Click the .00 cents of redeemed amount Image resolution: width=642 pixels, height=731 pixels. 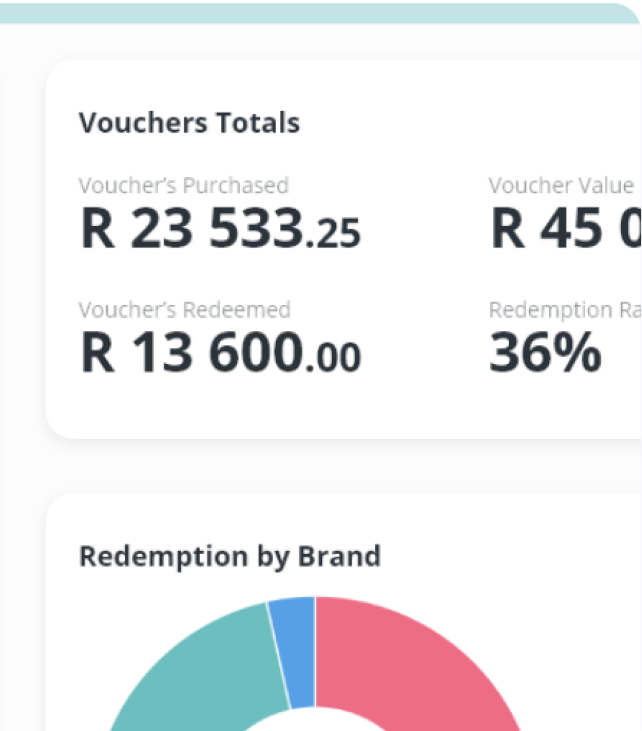pyautogui.click(x=334, y=357)
